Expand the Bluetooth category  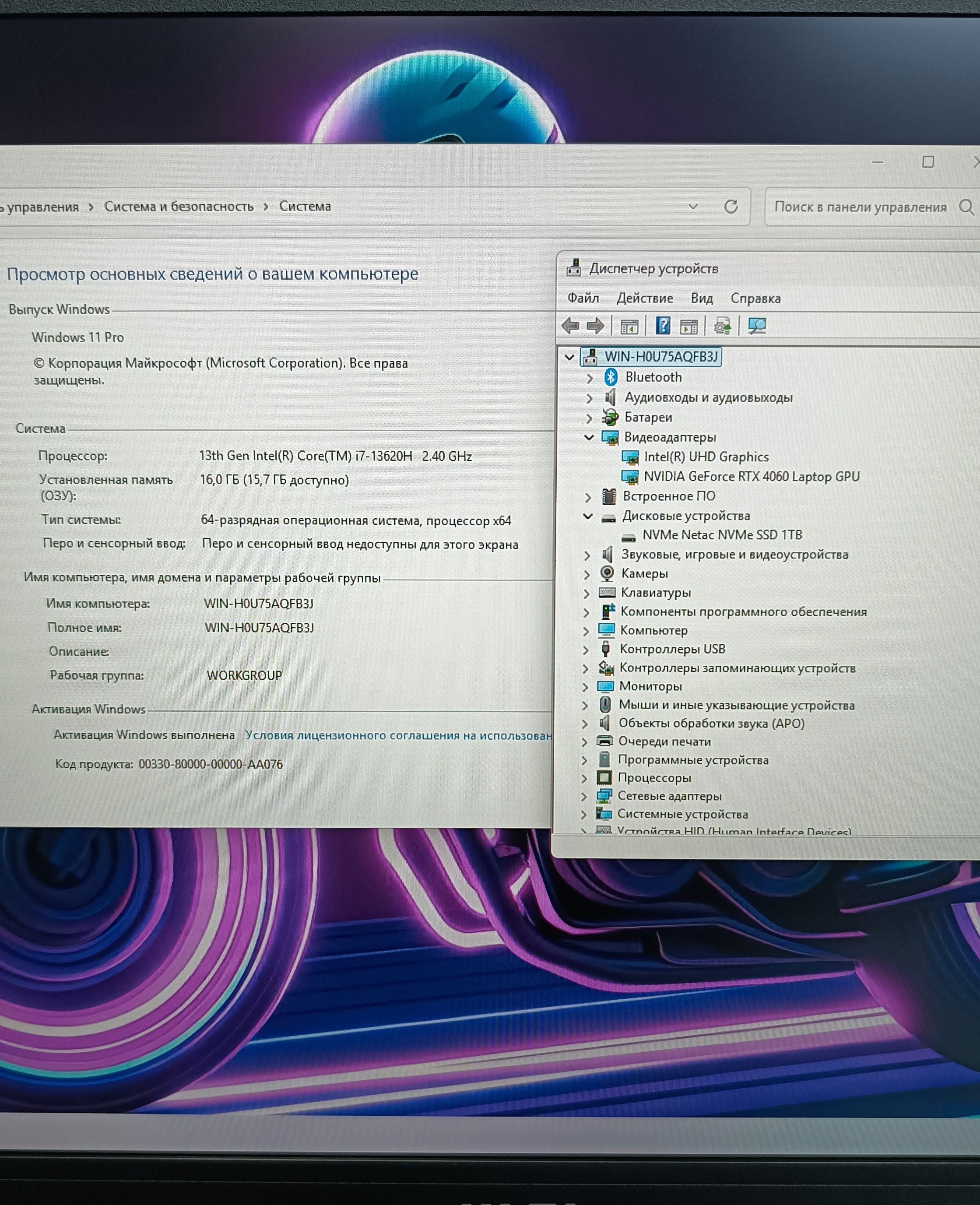[x=589, y=378]
